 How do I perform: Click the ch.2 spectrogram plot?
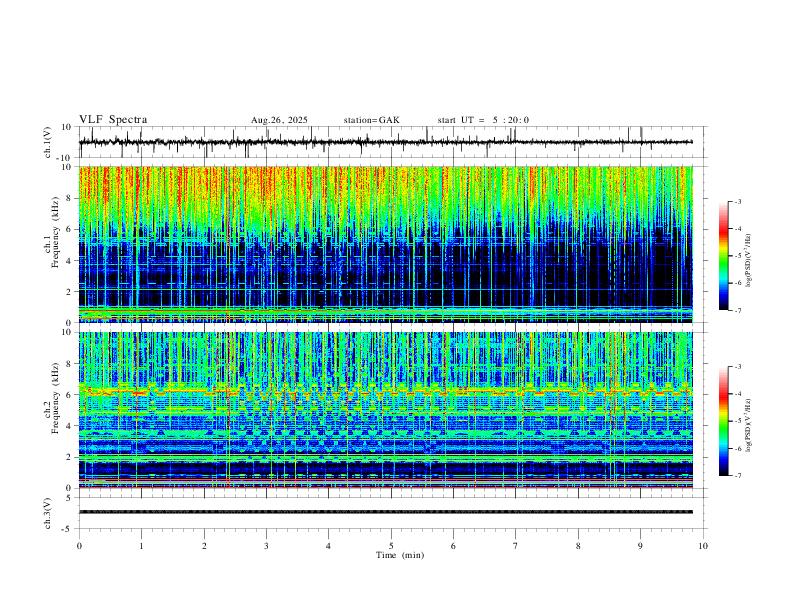point(386,410)
